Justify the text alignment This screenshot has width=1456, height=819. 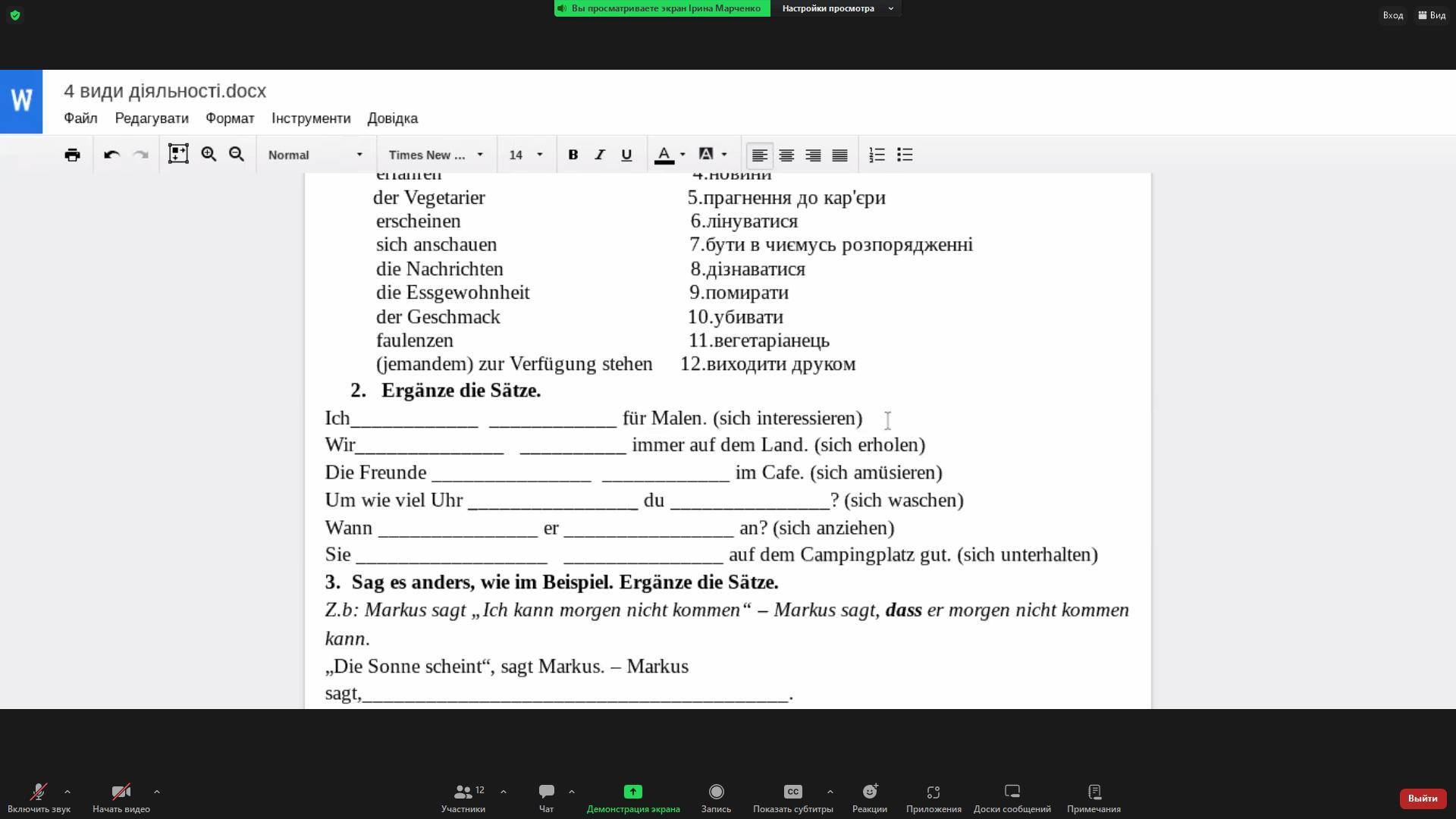pyautogui.click(x=839, y=155)
